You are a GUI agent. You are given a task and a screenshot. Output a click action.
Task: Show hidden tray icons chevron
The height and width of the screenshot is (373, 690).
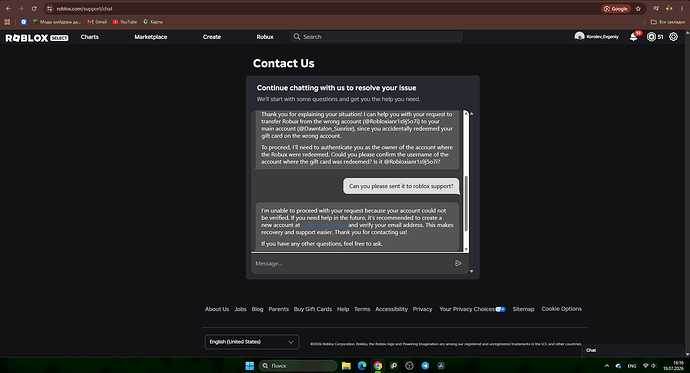click(x=607, y=366)
